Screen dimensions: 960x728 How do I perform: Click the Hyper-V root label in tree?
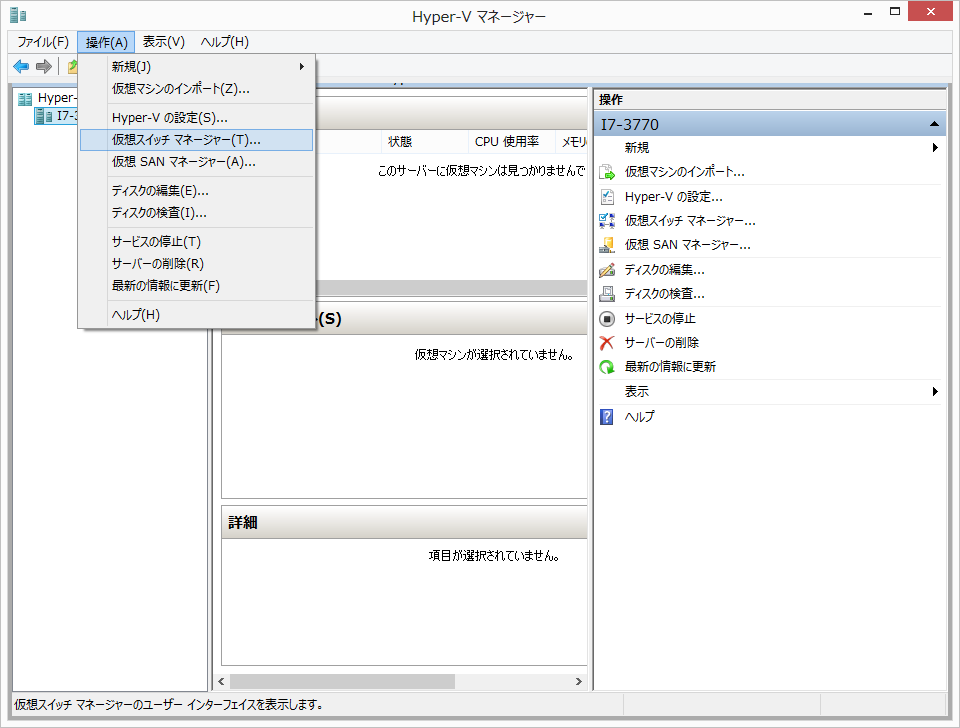click(56, 98)
